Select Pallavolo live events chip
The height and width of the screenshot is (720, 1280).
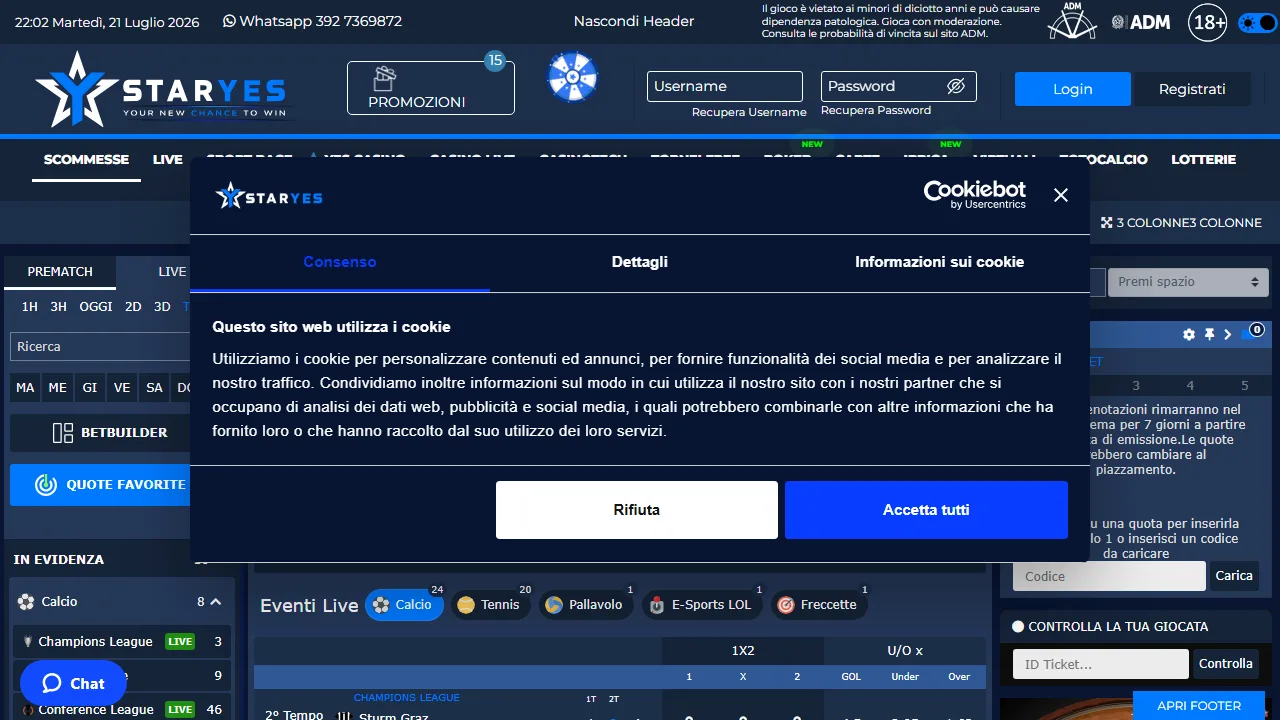[x=586, y=605]
